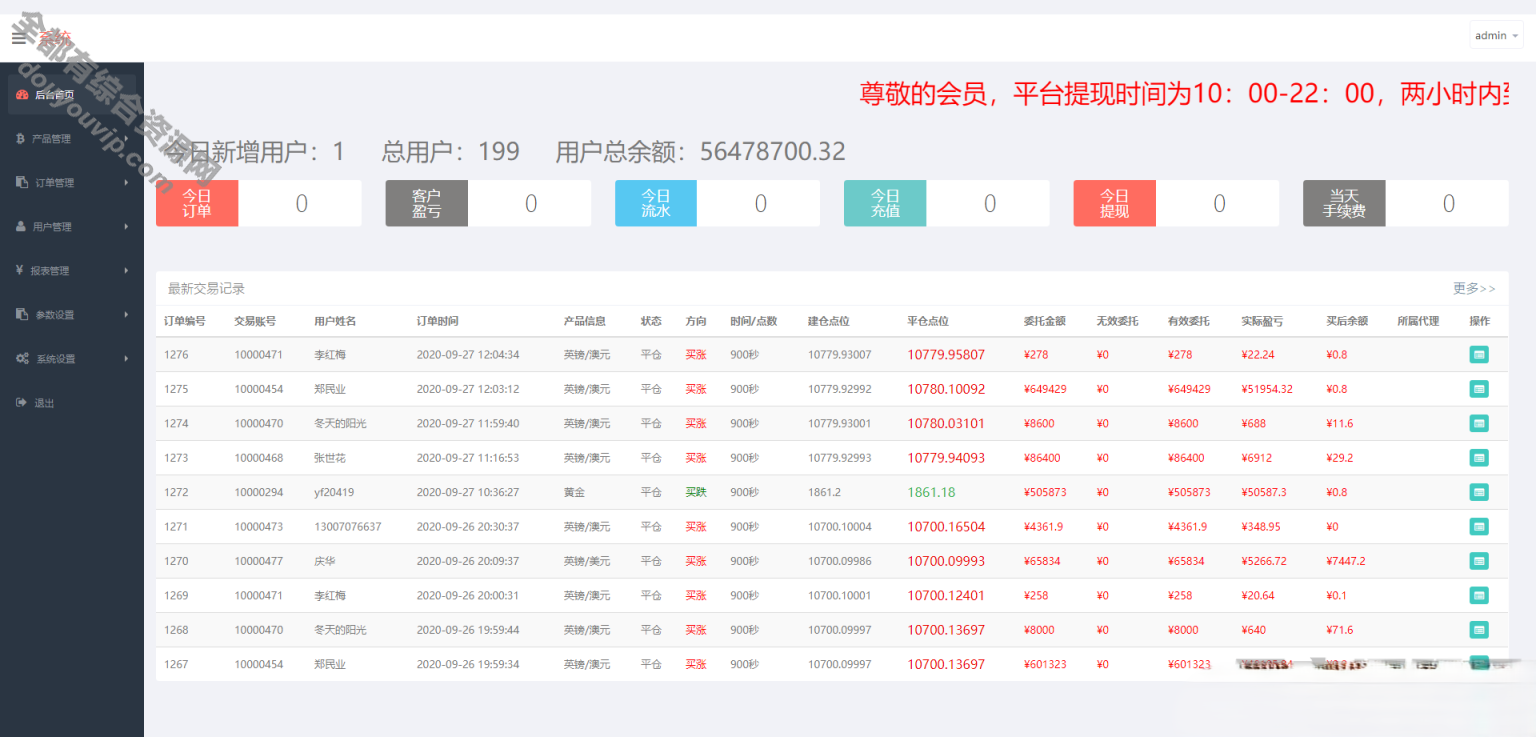Screen dimensions: 1536x737
Task: Open details icon for order 1268
Action: click(1479, 629)
